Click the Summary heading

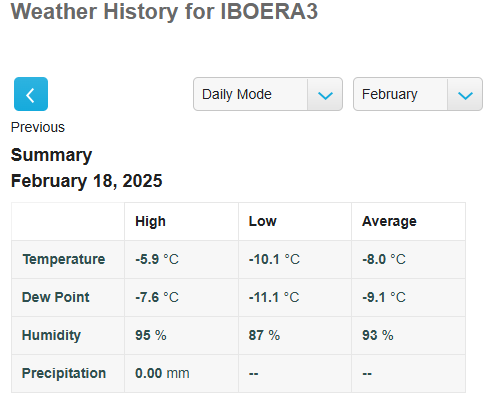51,155
